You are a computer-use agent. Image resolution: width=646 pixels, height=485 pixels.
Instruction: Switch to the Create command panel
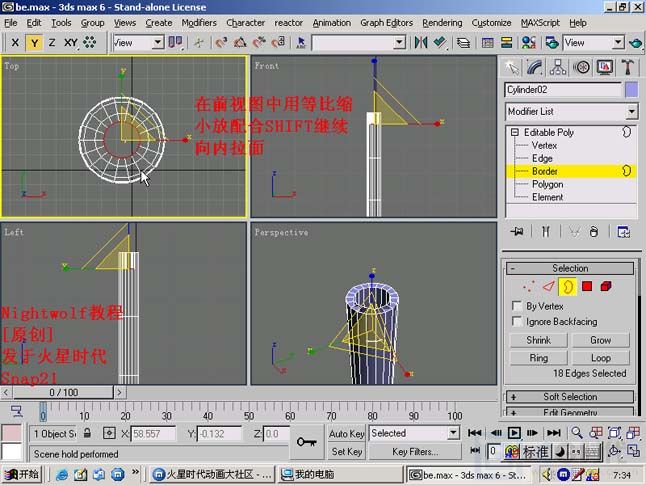[512, 68]
